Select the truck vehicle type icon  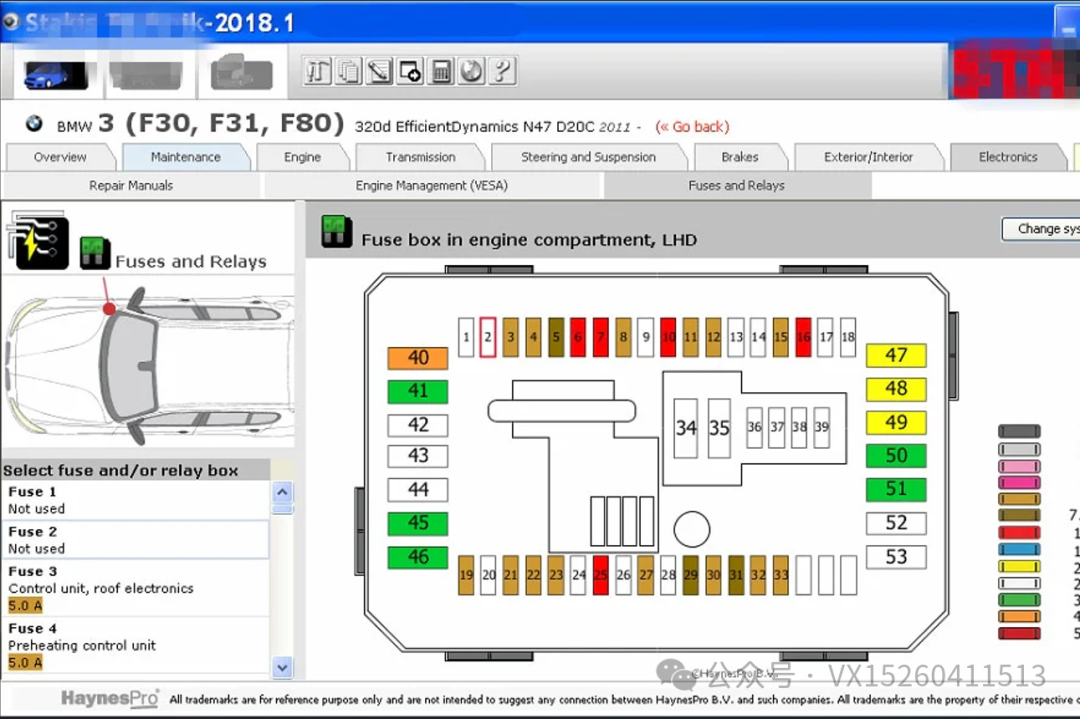pyautogui.click(x=241, y=73)
